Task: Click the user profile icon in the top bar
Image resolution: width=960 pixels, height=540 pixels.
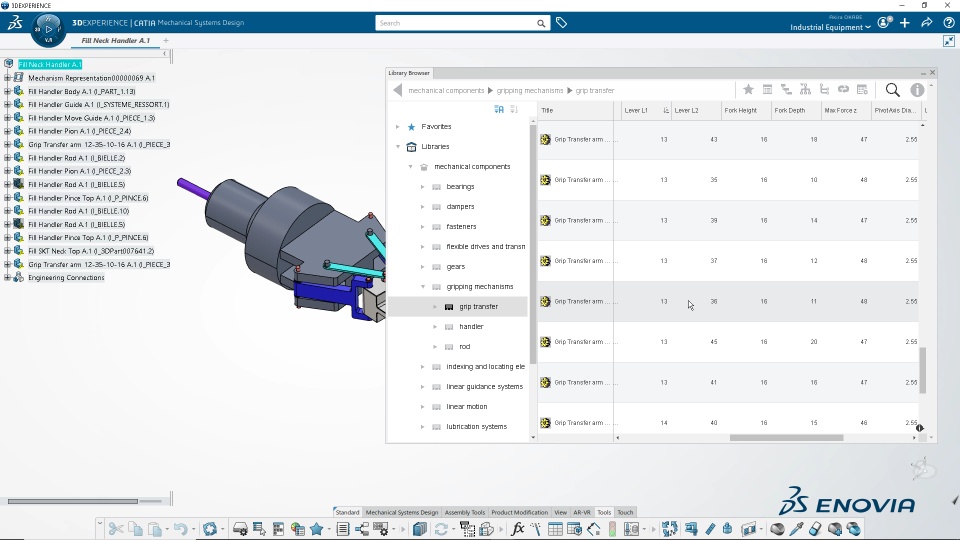Action: [x=883, y=23]
